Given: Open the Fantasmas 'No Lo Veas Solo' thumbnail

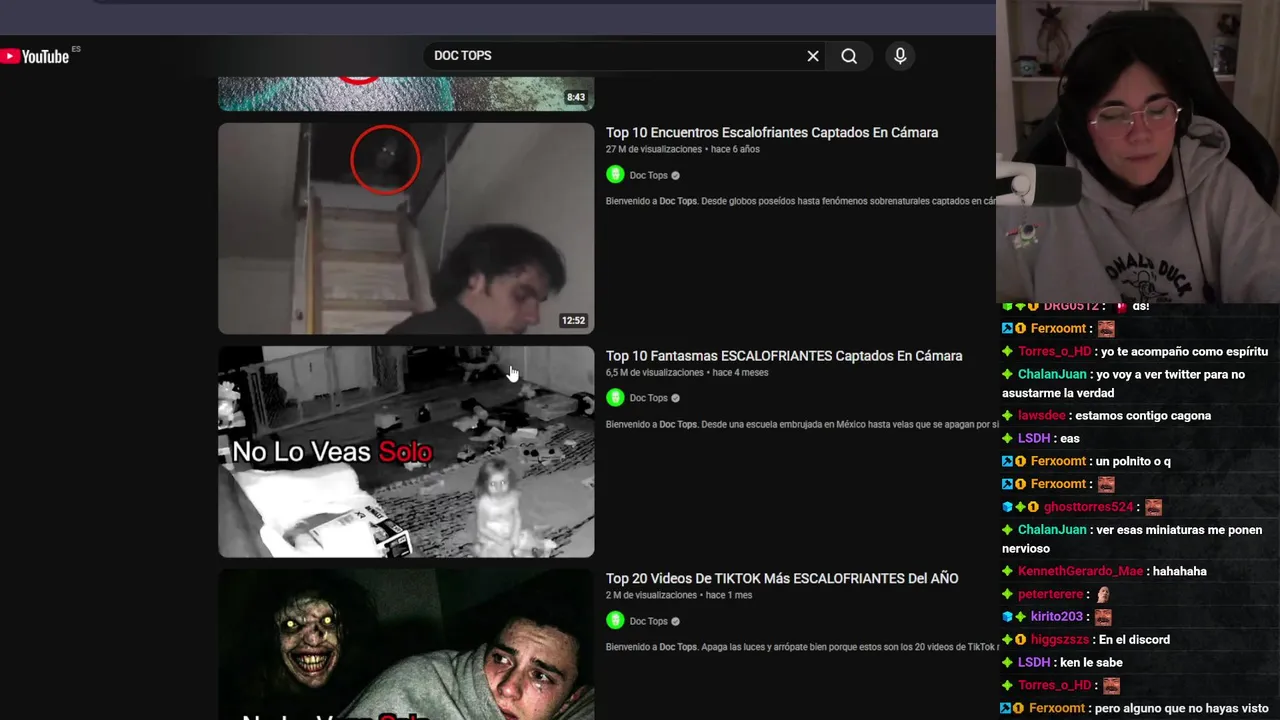Looking at the screenshot, I should point(406,451).
